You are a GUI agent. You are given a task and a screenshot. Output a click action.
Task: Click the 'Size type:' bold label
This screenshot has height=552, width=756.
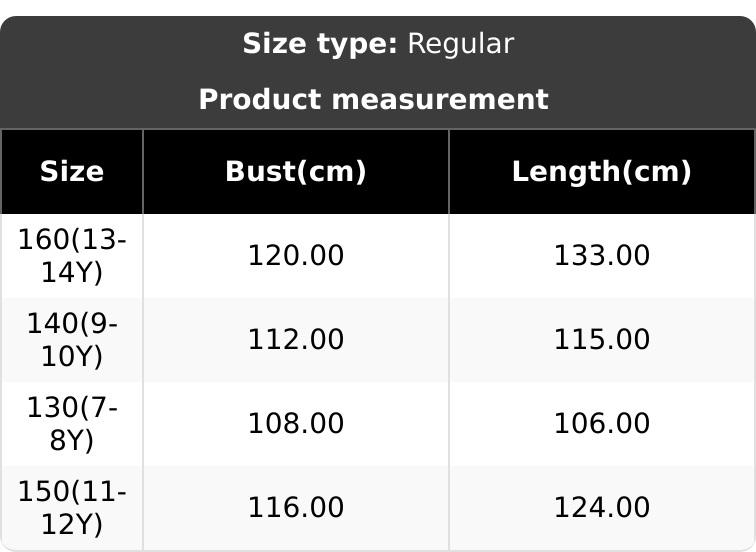coord(320,44)
